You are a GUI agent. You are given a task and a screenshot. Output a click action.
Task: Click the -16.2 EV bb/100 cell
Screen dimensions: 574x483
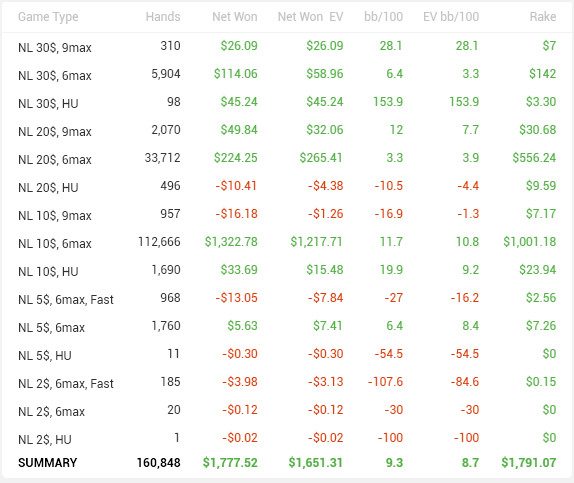pyautogui.click(x=465, y=298)
